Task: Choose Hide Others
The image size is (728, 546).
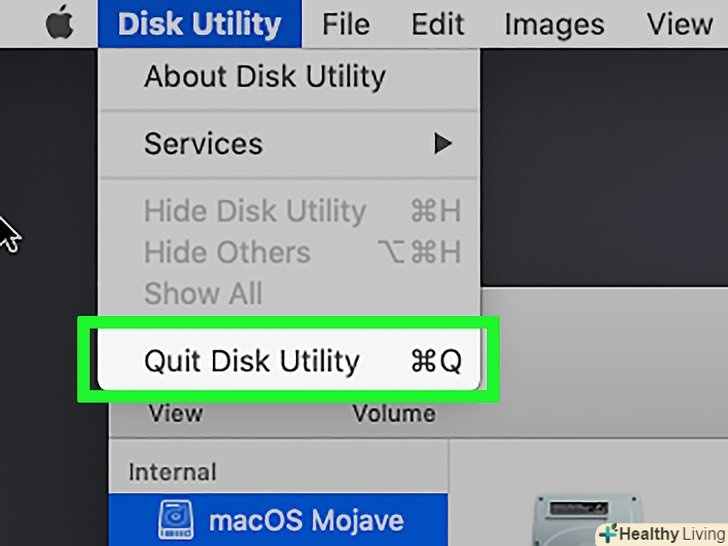Action: [227, 252]
